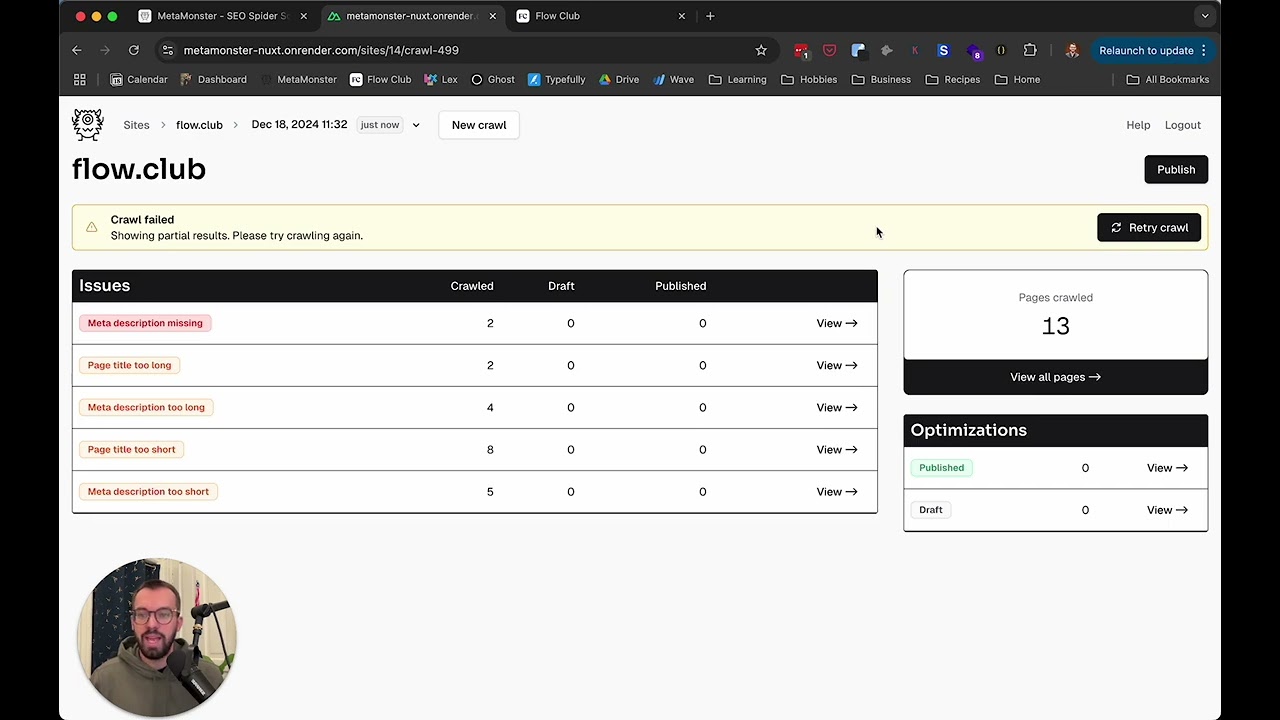Click the presenter webcam video bubble

tap(157, 637)
